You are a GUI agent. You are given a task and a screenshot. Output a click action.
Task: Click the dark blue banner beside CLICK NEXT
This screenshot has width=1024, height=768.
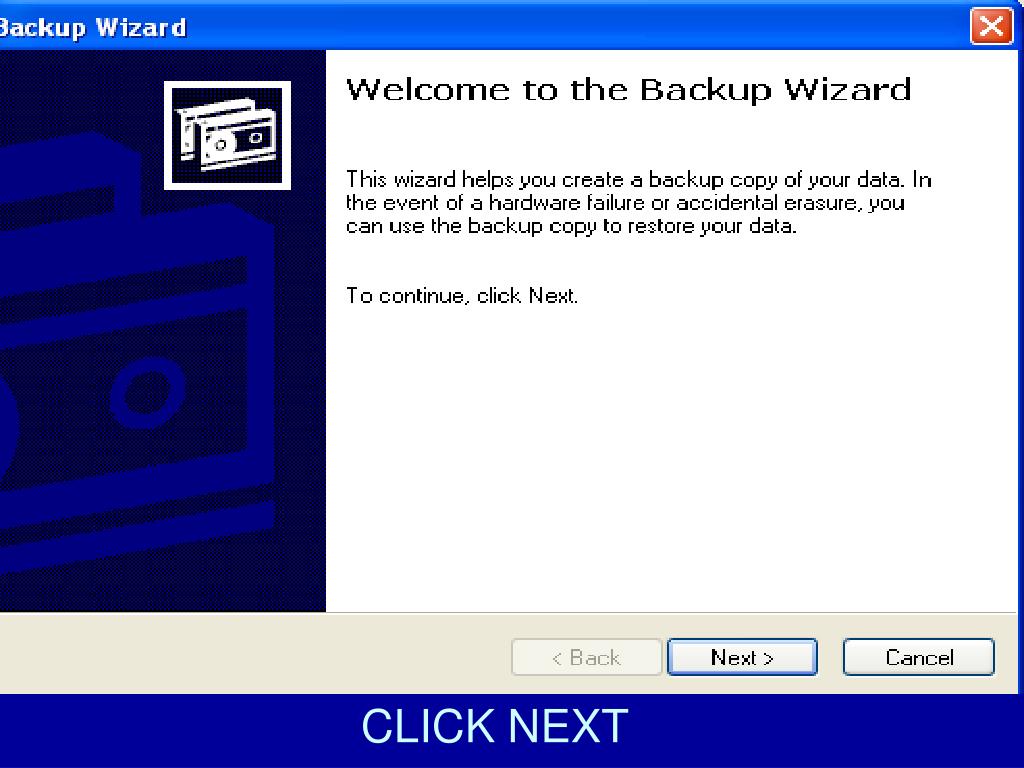[823, 730]
